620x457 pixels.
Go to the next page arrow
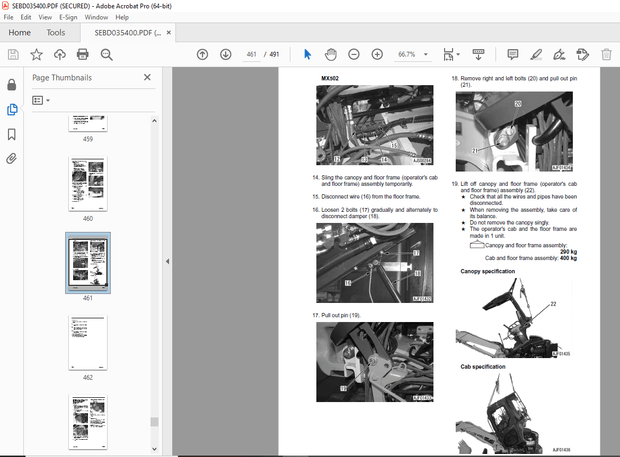[x=226, y=54]
